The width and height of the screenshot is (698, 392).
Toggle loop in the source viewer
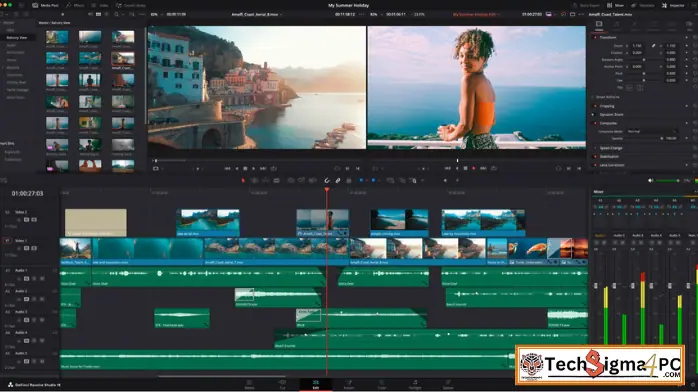point(273,169)
